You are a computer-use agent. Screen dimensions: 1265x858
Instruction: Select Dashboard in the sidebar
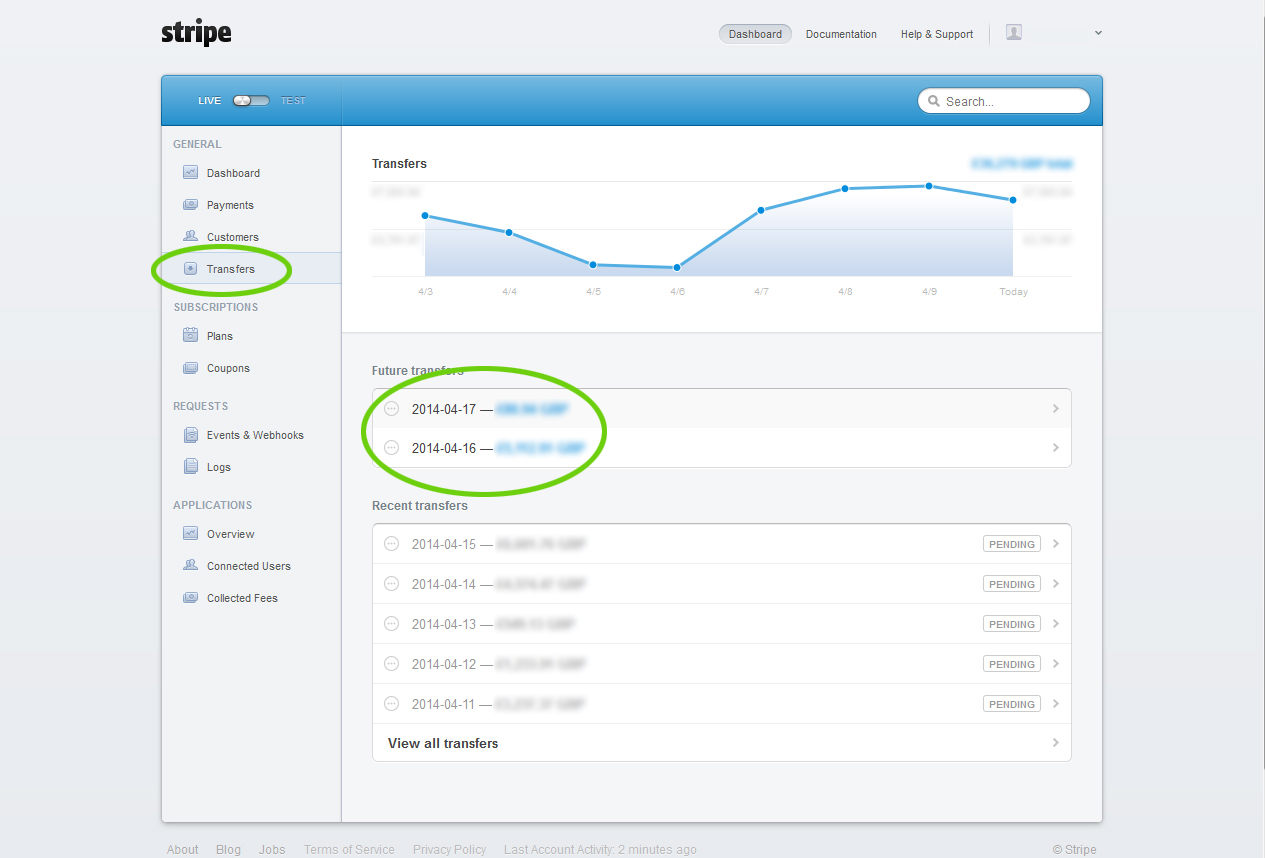click(233, 173)
